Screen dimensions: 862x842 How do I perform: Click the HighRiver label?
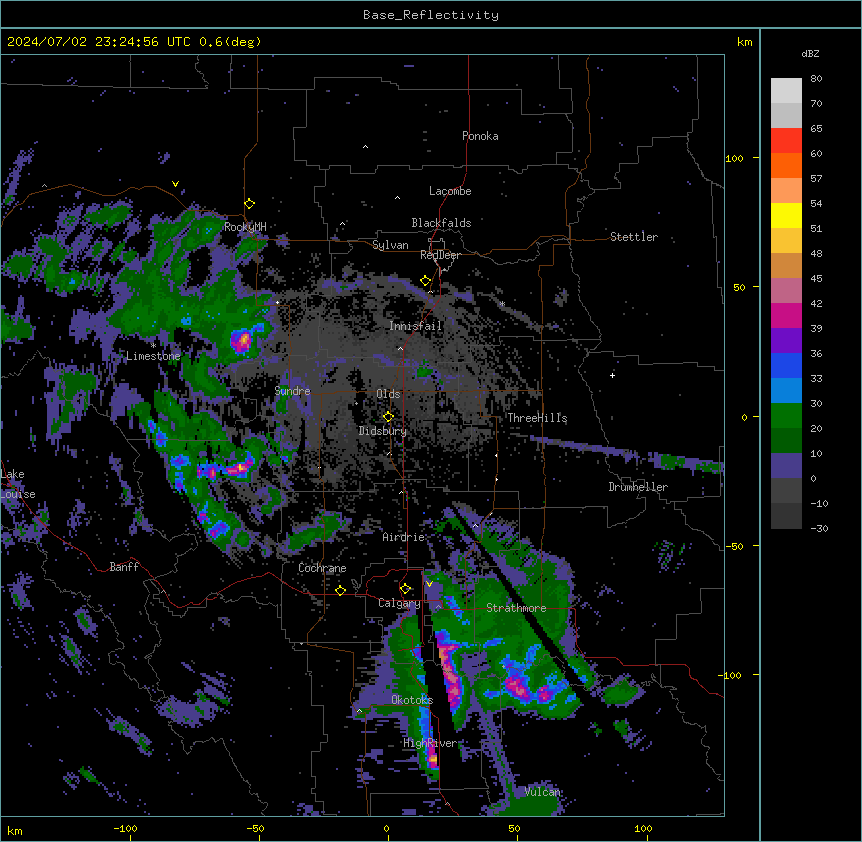tap(429, 743)
